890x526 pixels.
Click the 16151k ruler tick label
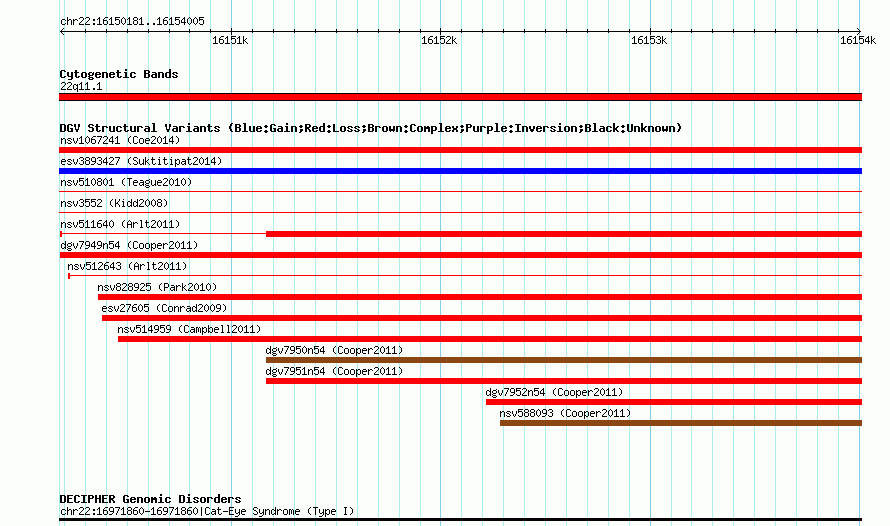[x=230, y=40]
